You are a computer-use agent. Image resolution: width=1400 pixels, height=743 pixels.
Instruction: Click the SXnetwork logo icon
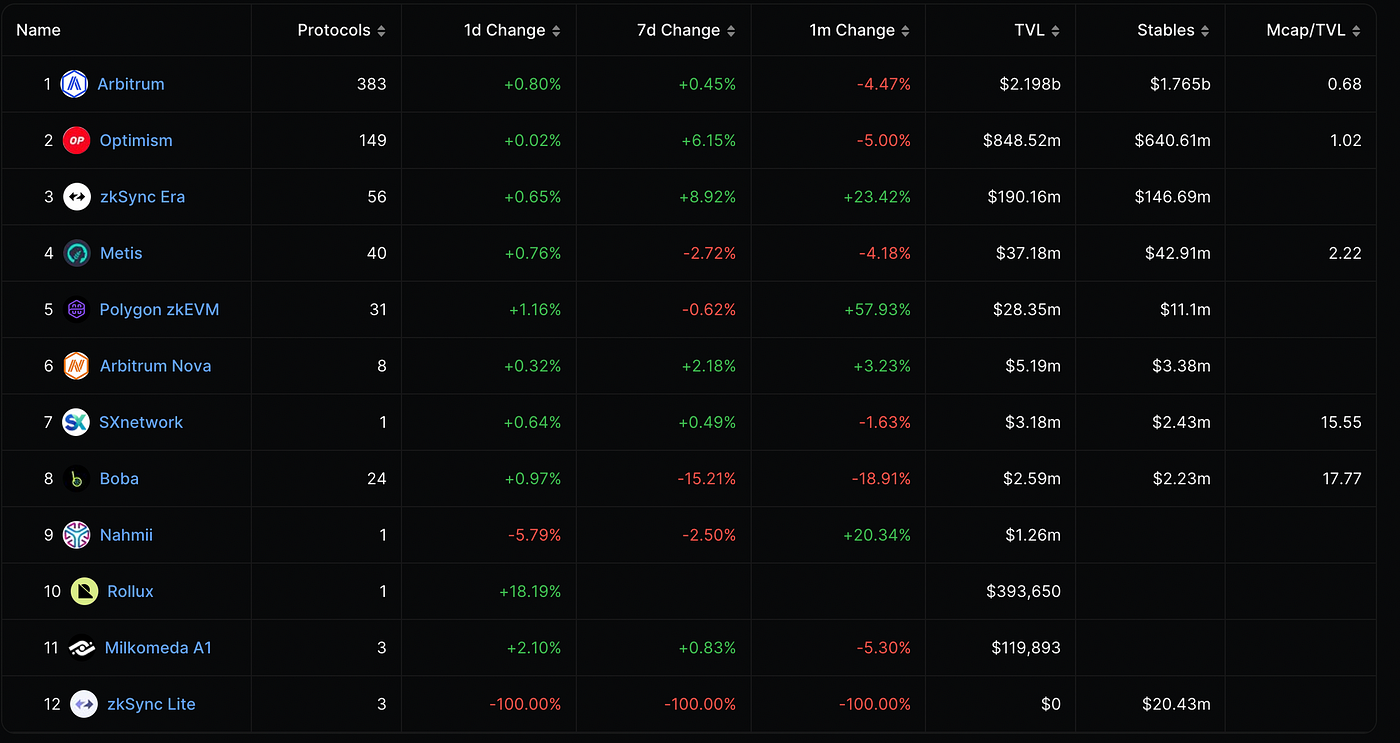click(76, 422)
